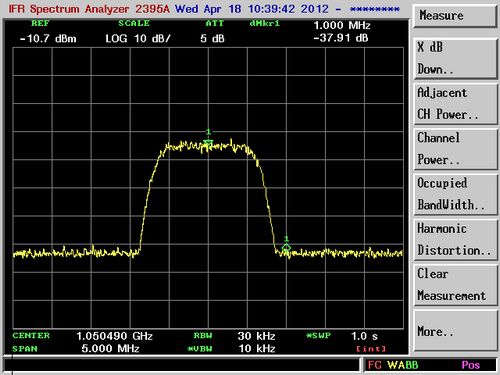Select Occupied BandWidth measurement
Image resolution: width=500 pixels, height=375 pixels.
455,194
